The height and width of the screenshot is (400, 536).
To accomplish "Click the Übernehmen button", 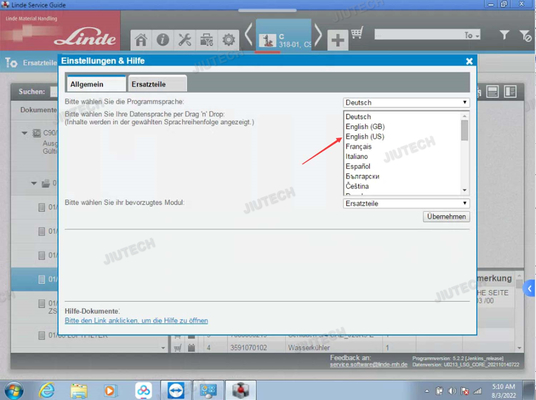I will pos(446,216).
